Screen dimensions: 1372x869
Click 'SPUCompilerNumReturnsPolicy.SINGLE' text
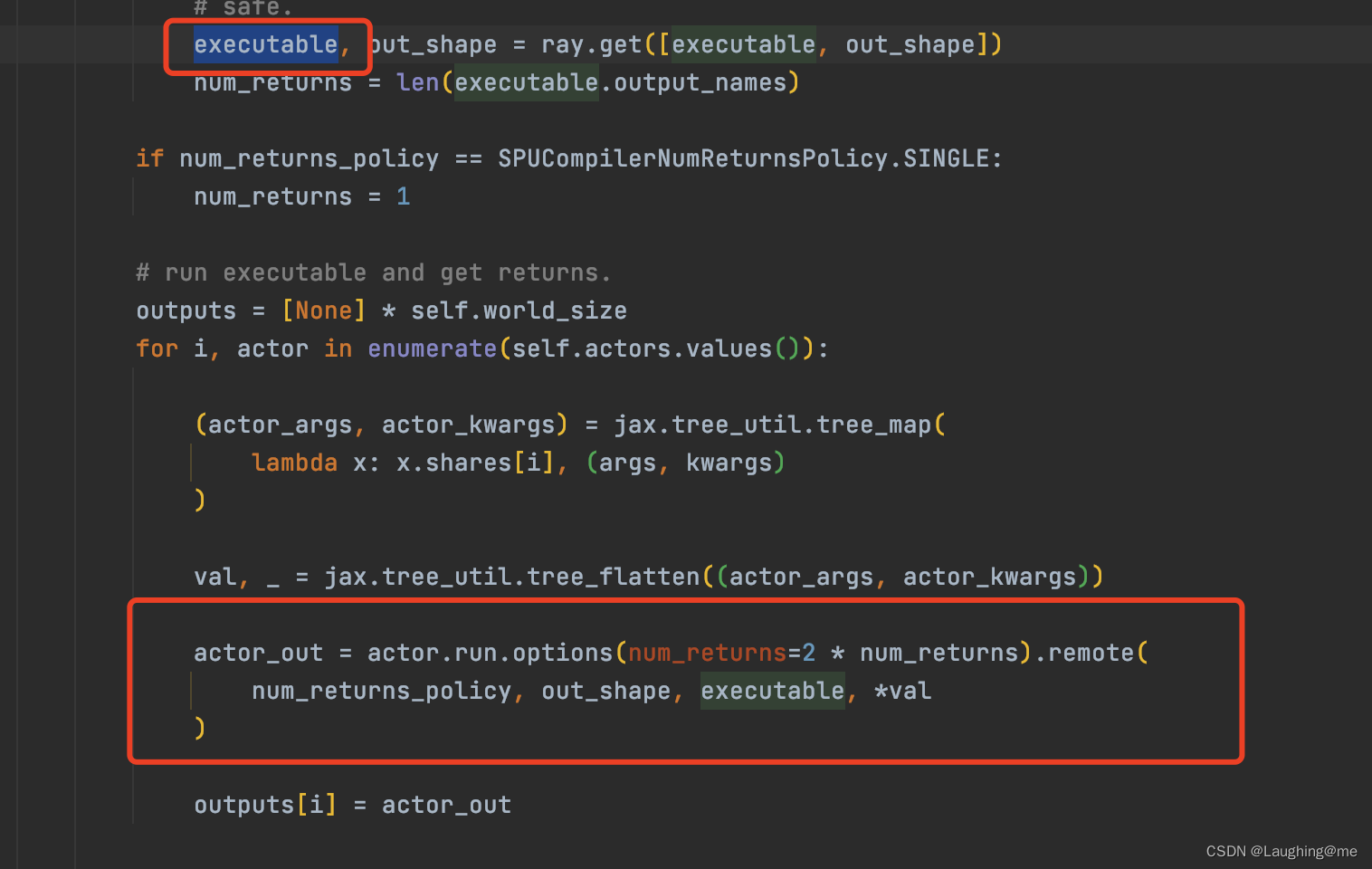743,158
